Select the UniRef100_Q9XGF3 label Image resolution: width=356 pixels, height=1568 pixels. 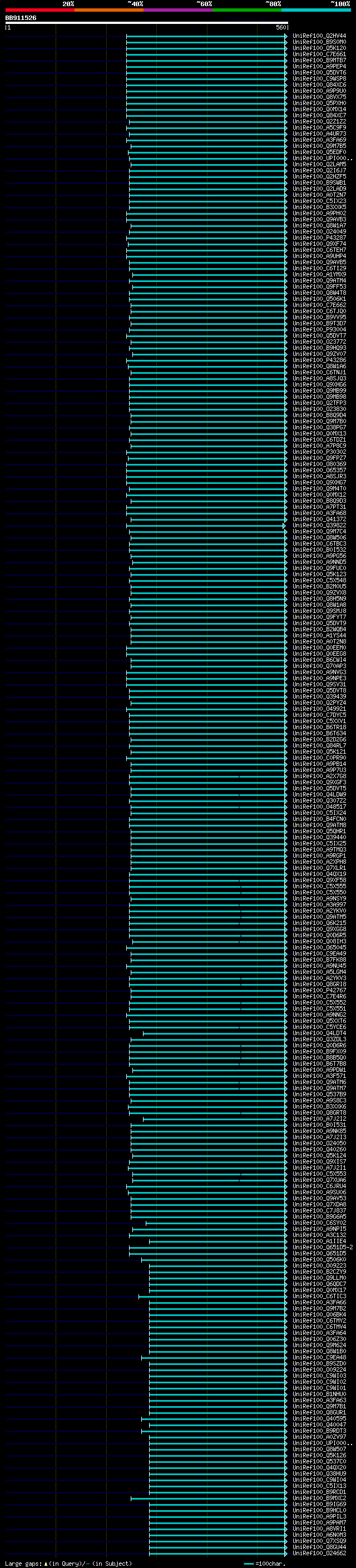[x=319, y=782]
